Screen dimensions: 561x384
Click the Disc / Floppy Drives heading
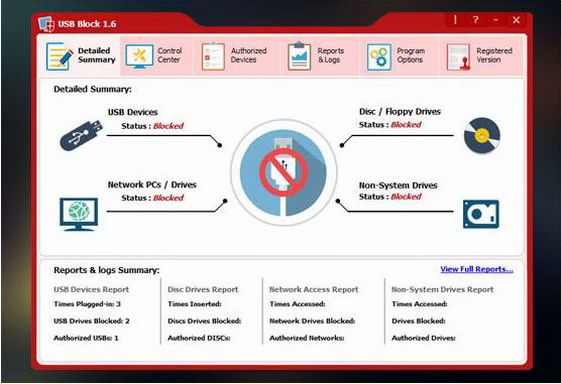[x=400, y=112]
